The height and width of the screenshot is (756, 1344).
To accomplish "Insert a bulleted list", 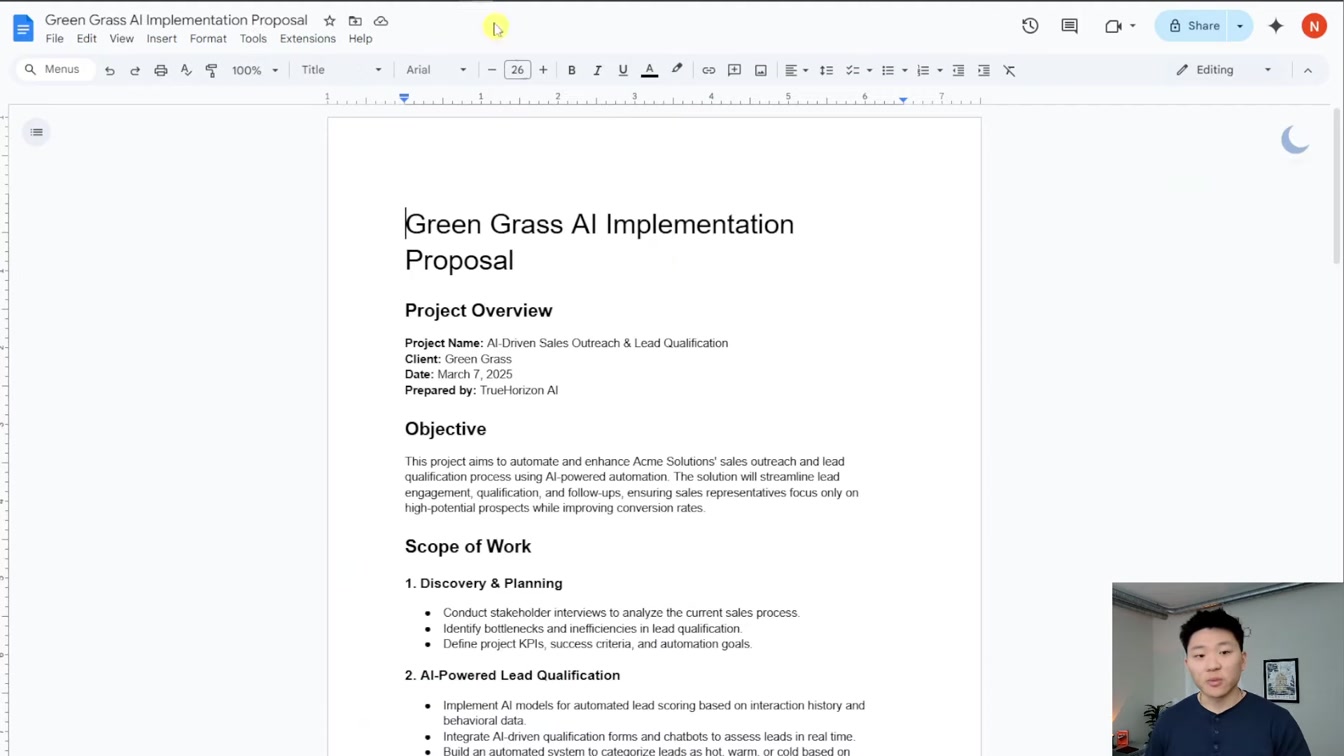I will click(887, 70).
